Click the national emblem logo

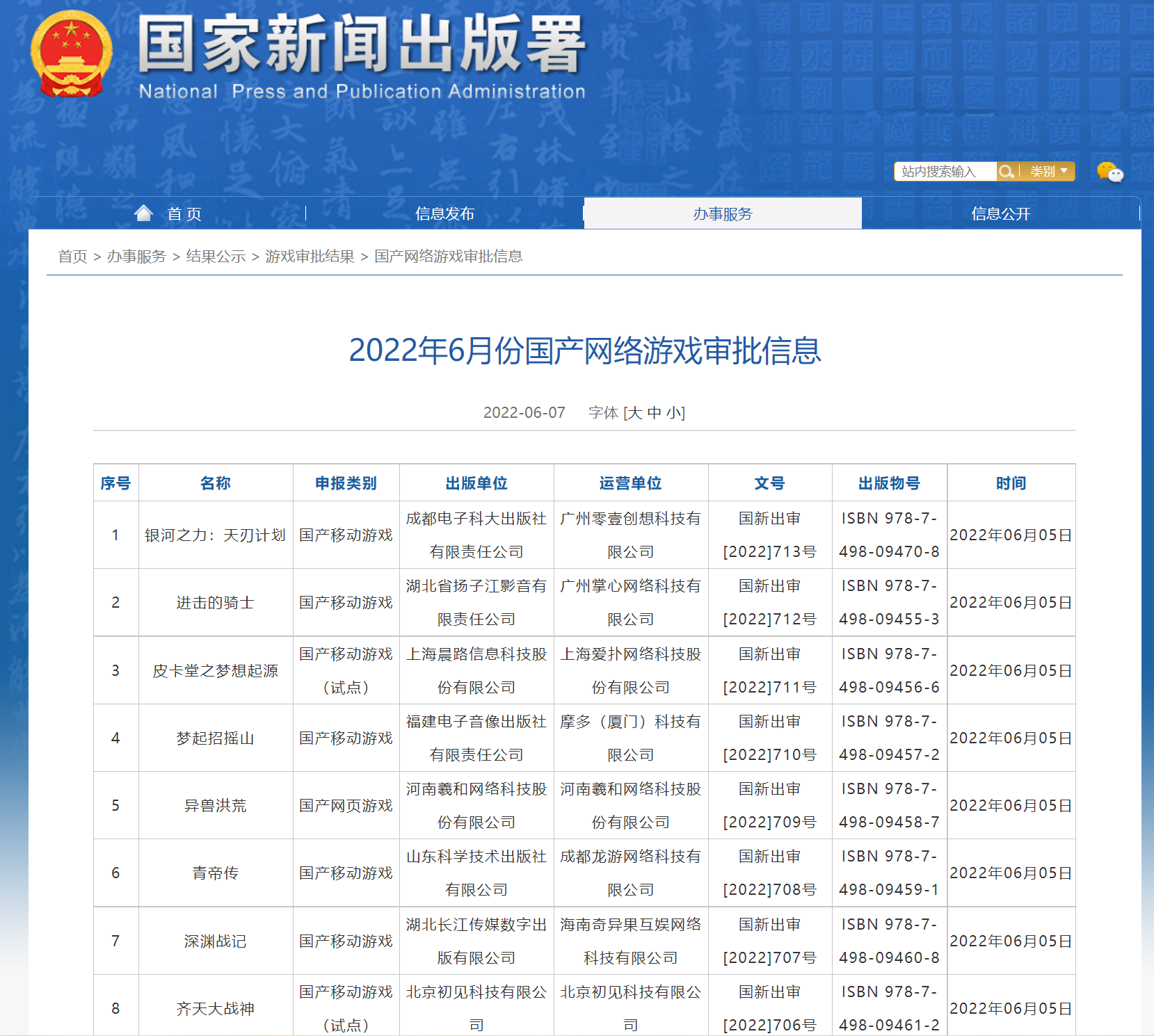(71, 54)
